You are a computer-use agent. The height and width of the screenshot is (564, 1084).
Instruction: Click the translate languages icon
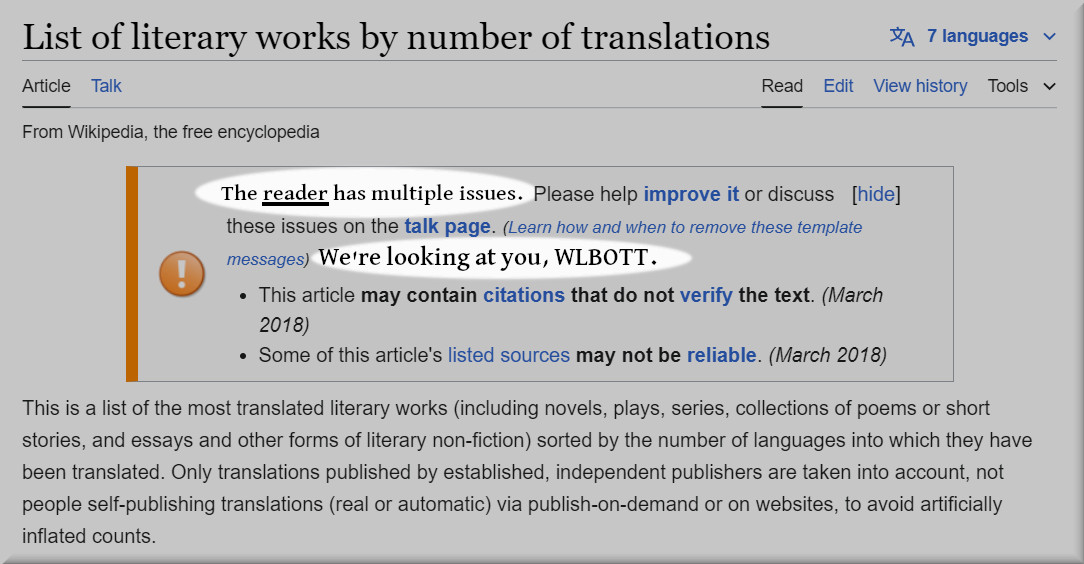[x=902, y=37]
